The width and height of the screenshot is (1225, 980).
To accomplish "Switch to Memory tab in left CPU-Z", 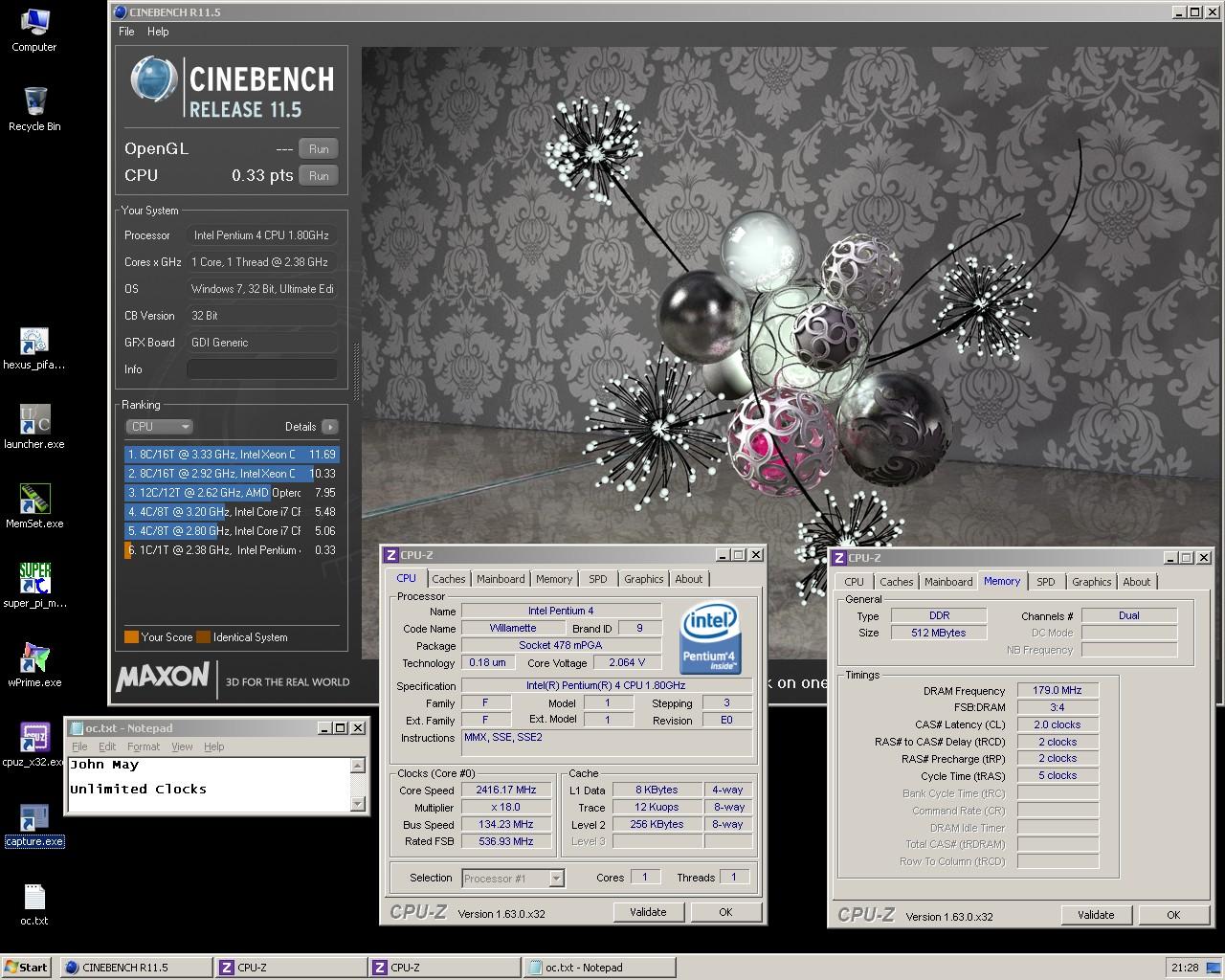I will click(554, 579).
